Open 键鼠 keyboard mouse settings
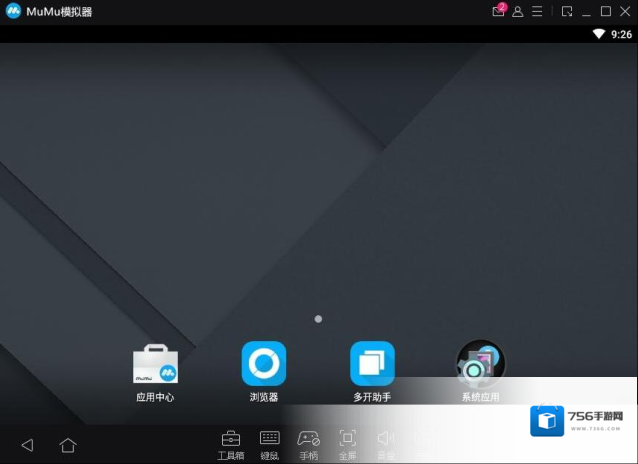 [269, 440]
